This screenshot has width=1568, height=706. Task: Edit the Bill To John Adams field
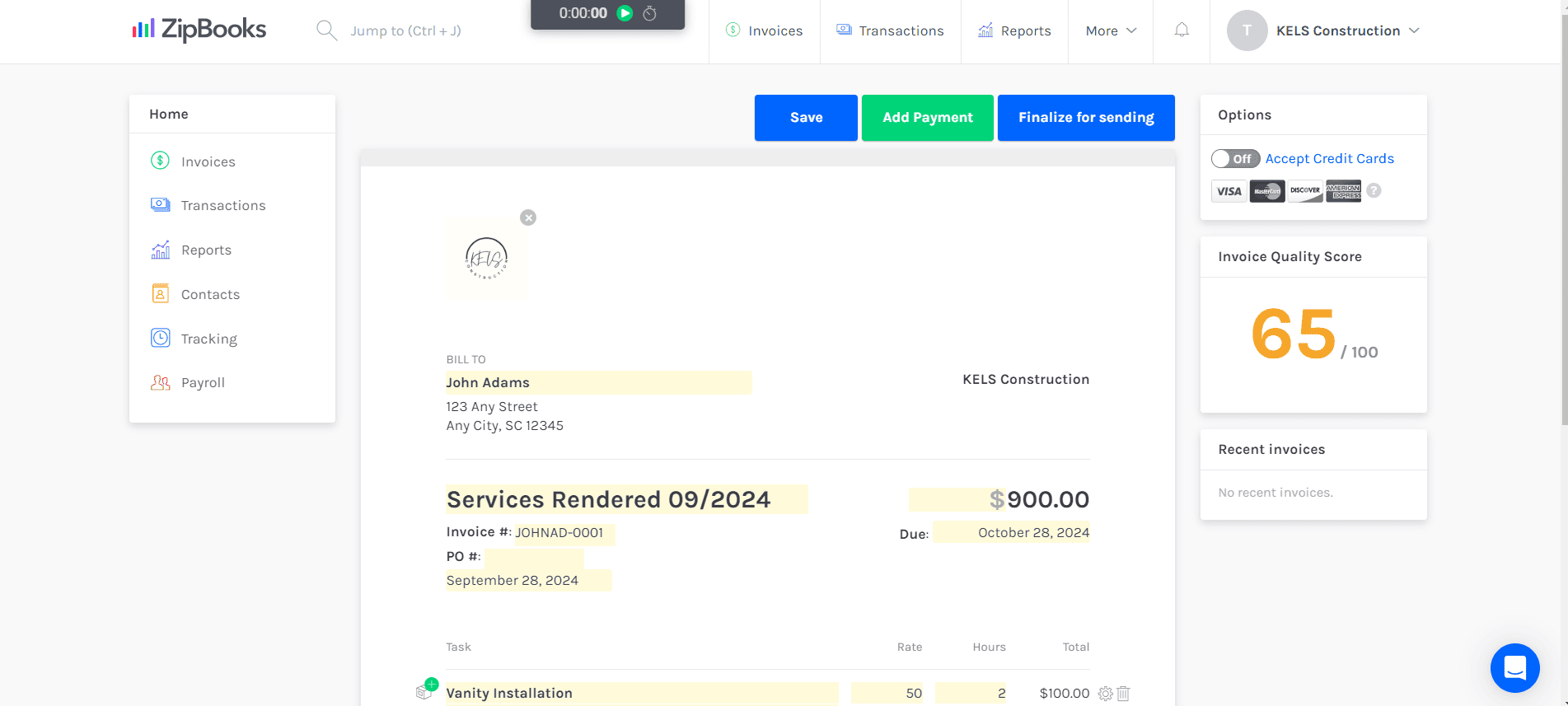[x=599, y=382]
